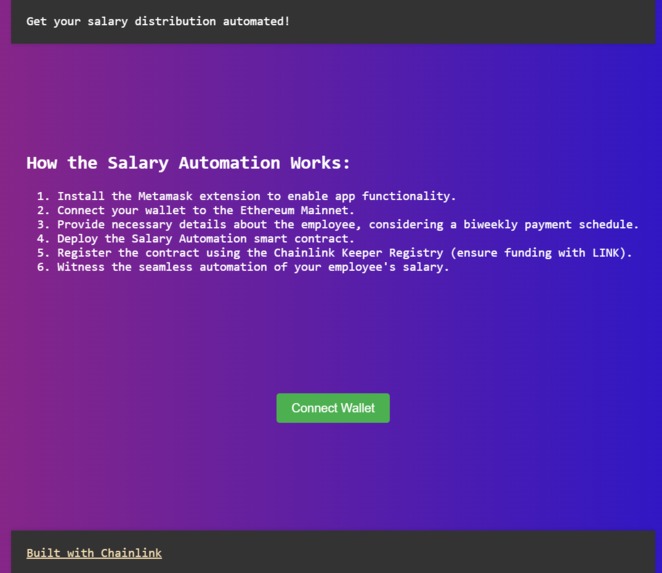Click step 2 about connecting to Ethereum Mainnet
662x573 pixels.
(x=206, y=210)
